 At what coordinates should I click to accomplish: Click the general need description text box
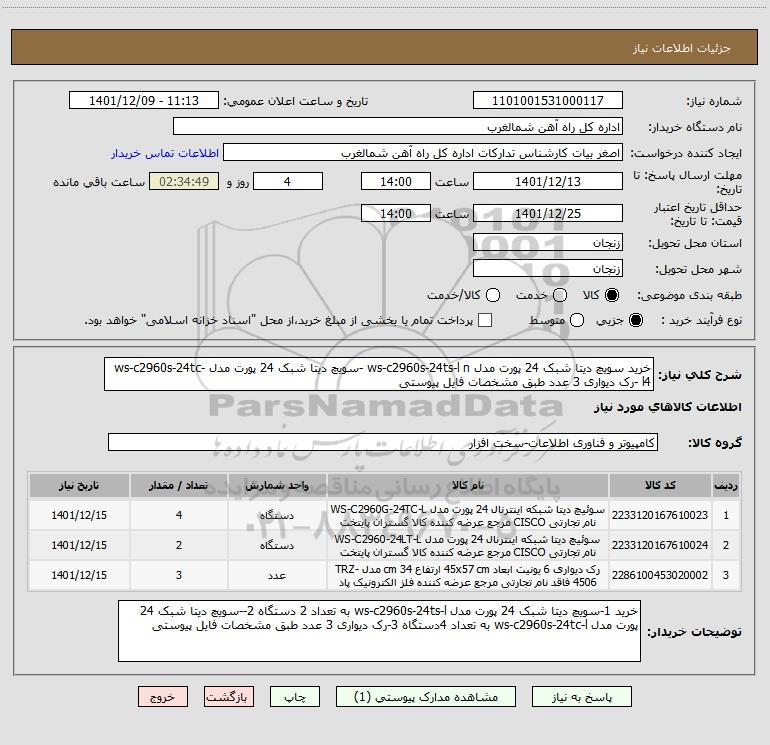(x=379, y=374)
